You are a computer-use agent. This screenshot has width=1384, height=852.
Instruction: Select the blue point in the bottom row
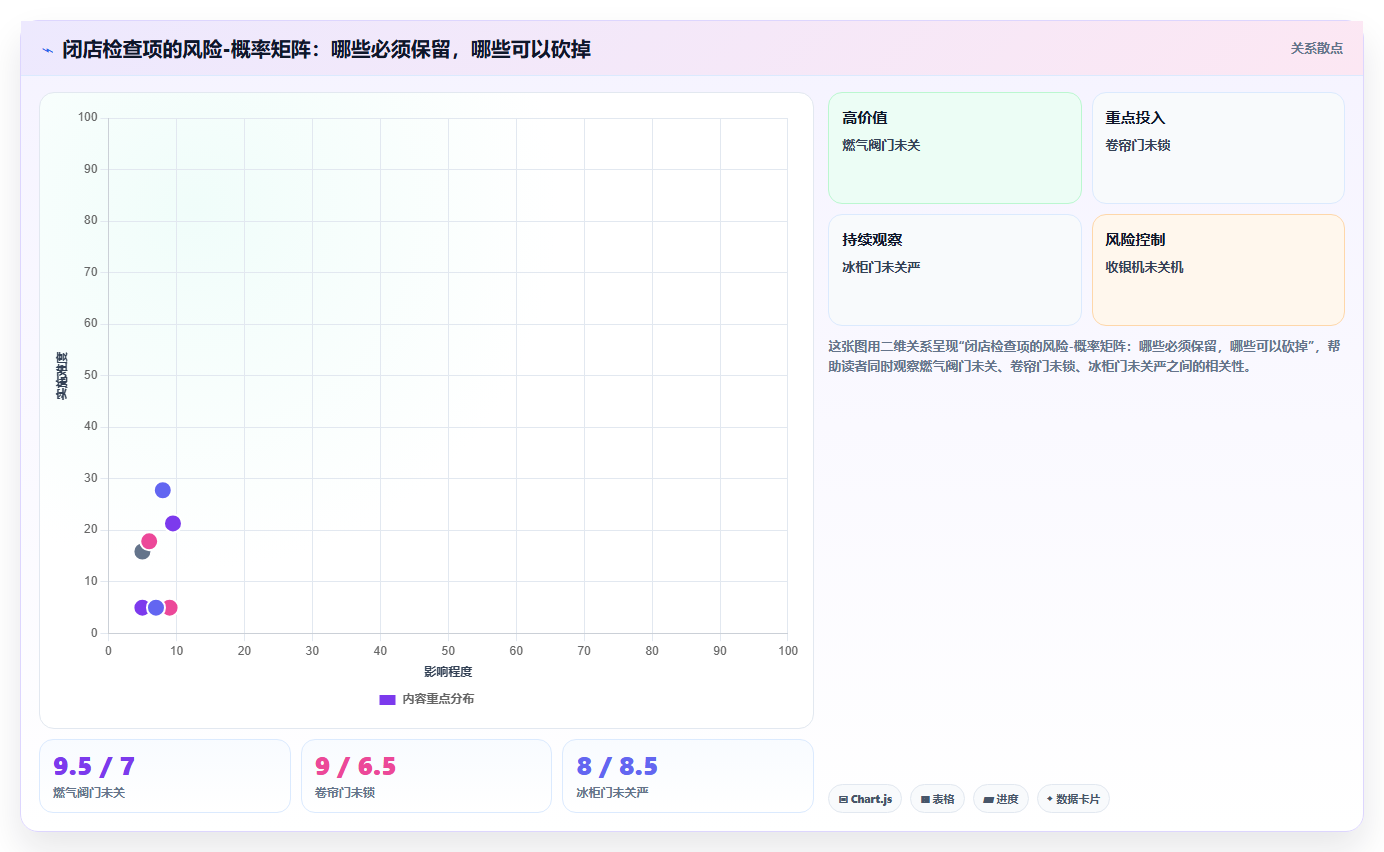(x=156, y=608)
